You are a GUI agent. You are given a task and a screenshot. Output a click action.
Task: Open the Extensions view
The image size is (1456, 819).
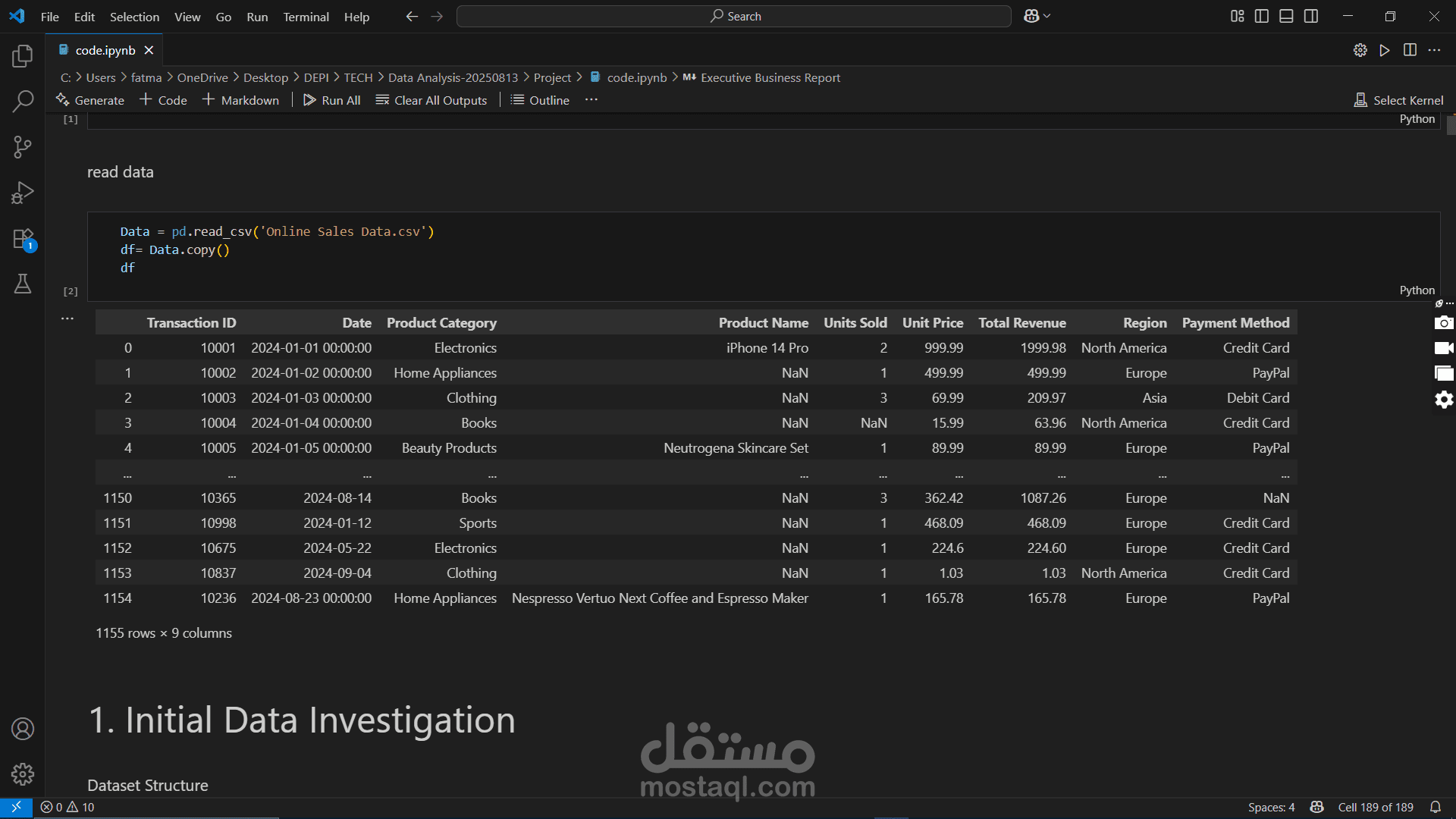[23, 239]
